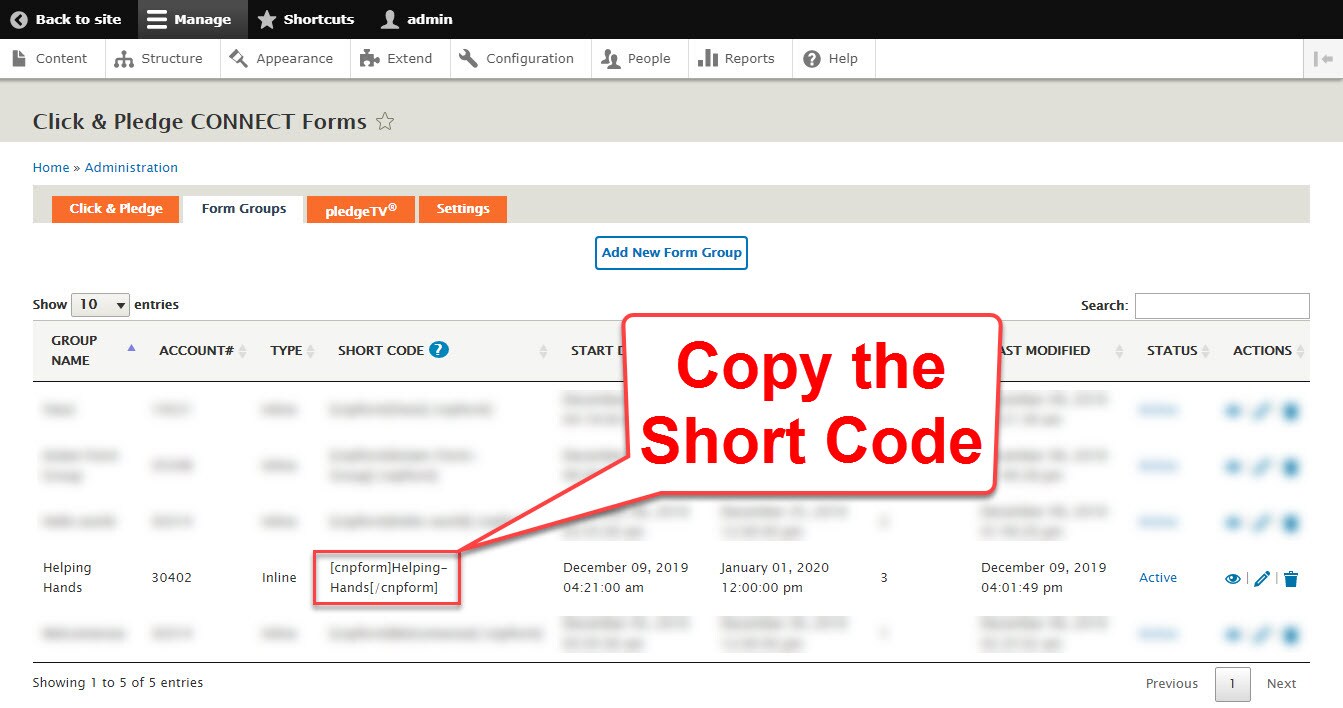
Task: Open the Help admin menu
Action: 832,58
